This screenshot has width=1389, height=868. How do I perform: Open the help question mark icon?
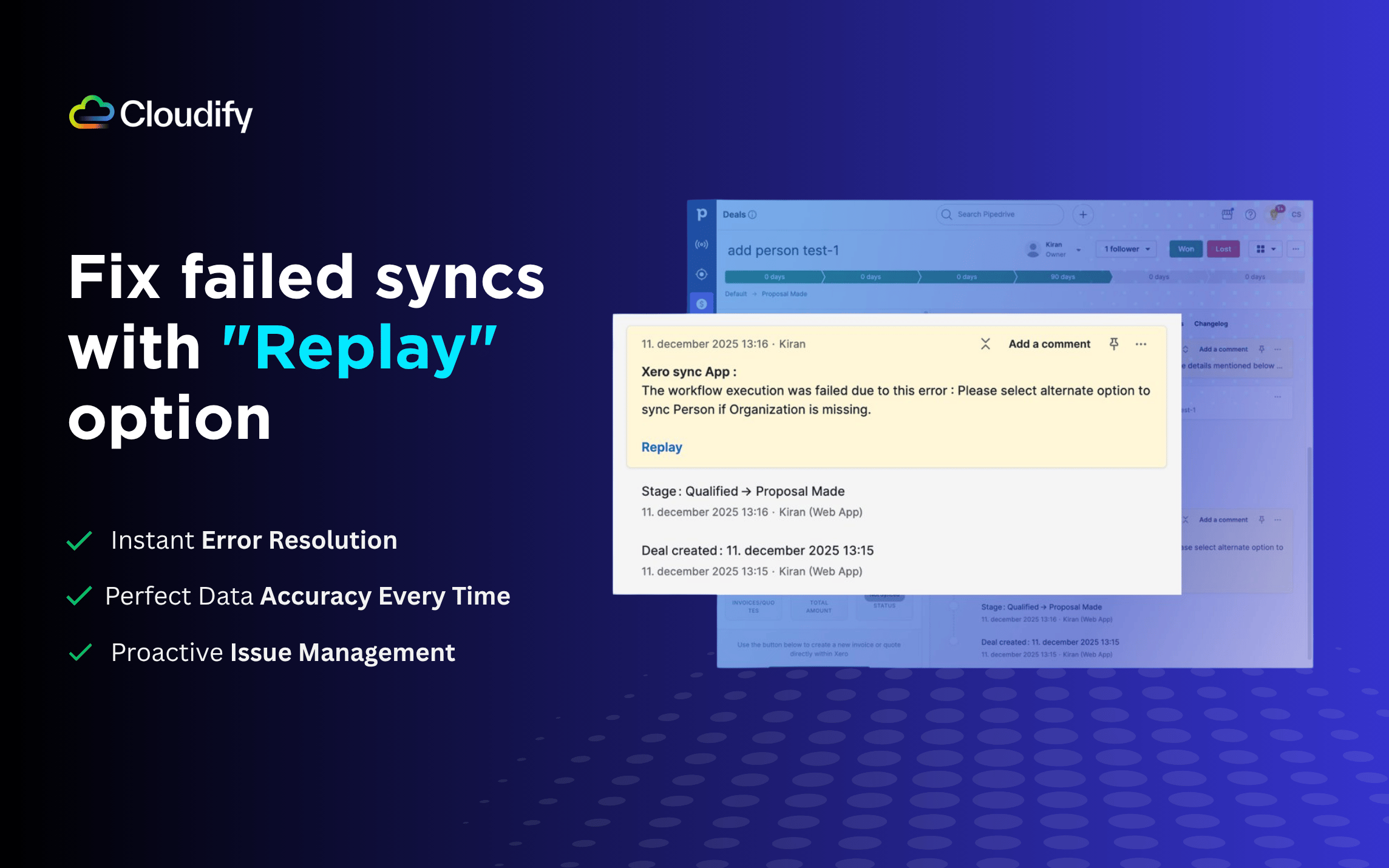pos(1251,215)
